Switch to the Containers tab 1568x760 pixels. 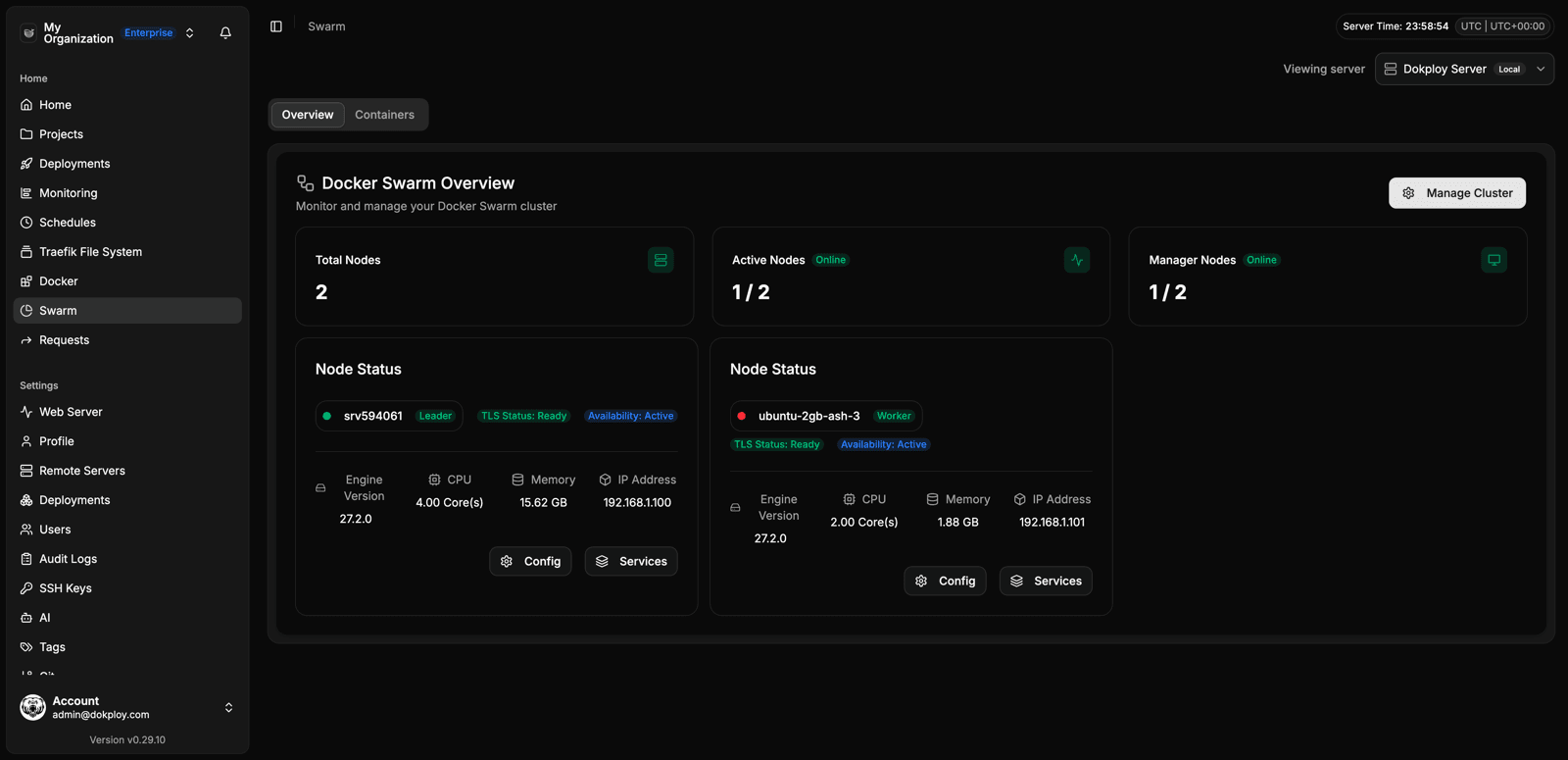tap(384, 115)
